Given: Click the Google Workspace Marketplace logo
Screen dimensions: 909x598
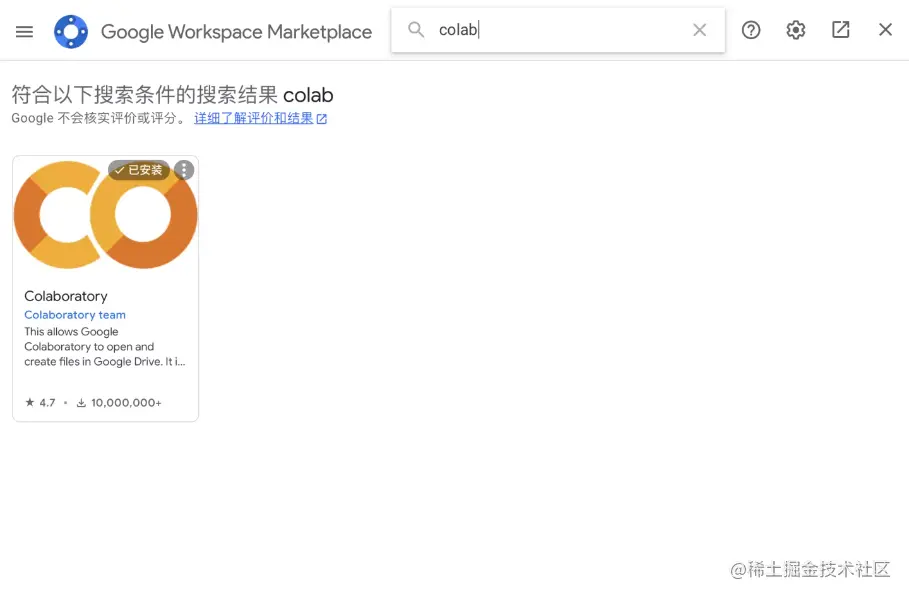Looking at the screenshot, I should tap(71, 31).
